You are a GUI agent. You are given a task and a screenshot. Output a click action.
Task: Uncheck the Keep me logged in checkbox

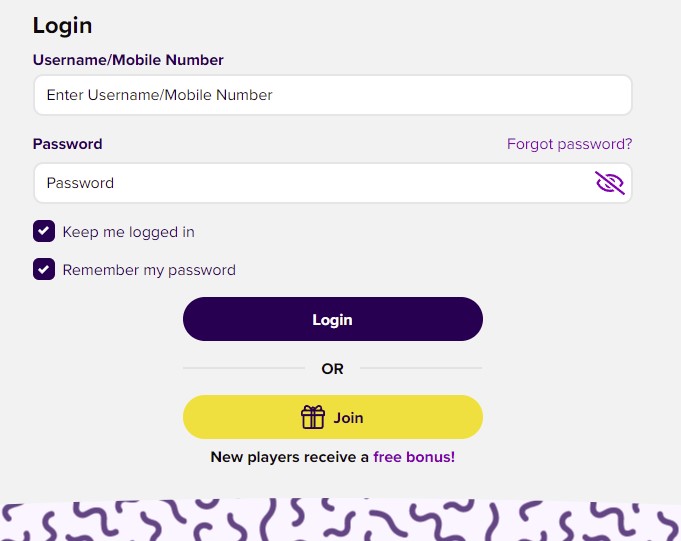click(x=44, y=231)
